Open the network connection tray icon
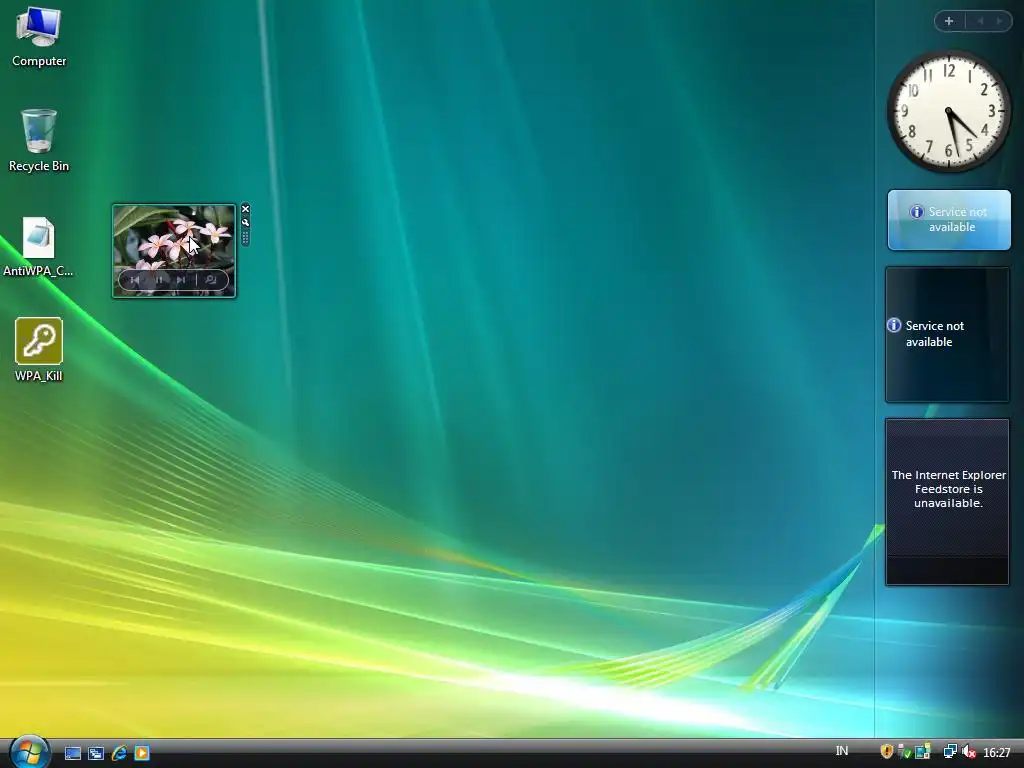 (x=950, y=752)
